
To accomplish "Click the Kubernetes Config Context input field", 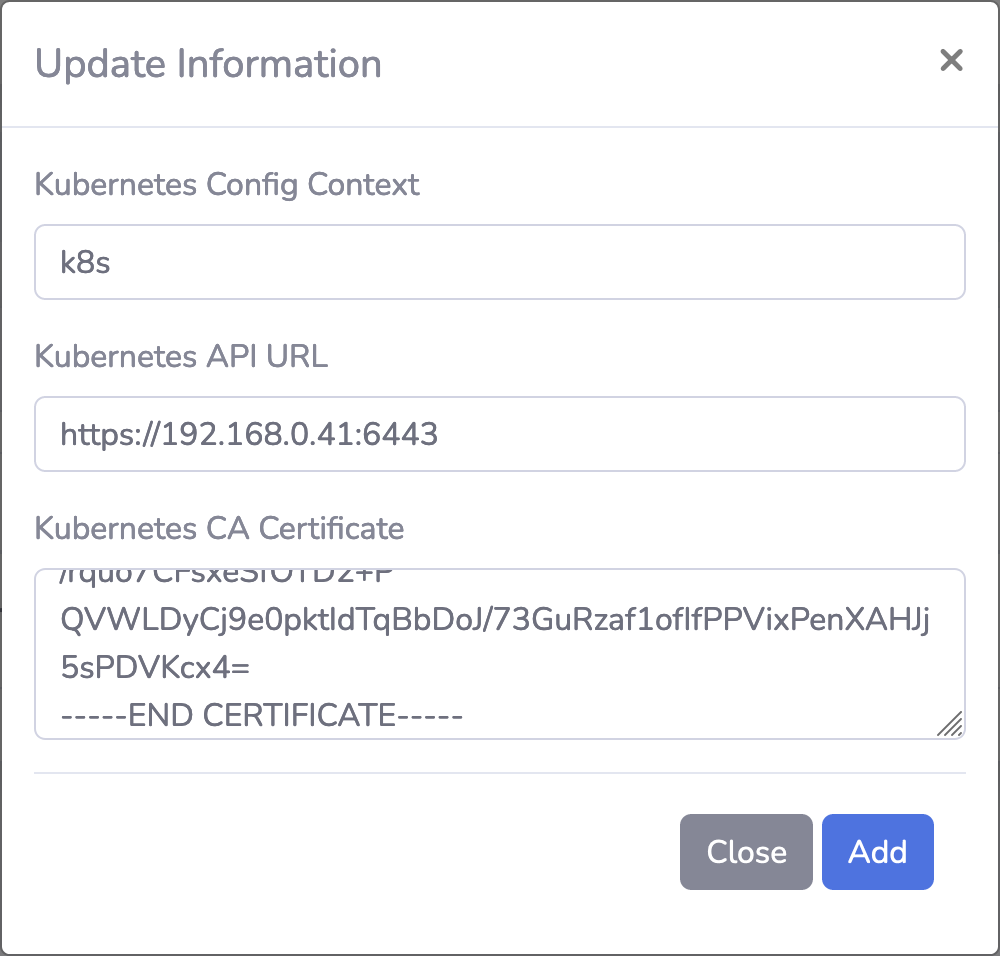I will pyautogui.click(x=500, y=262).
